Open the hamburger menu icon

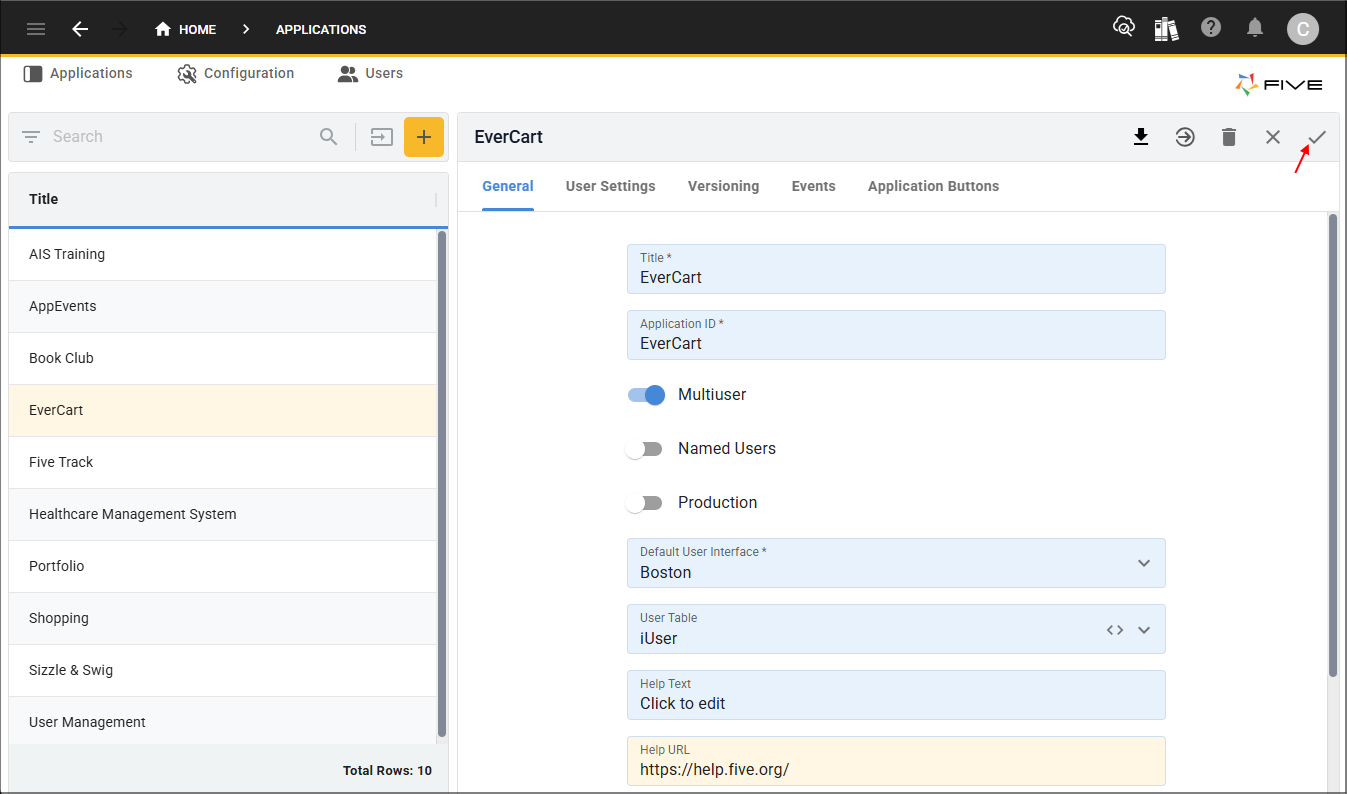point(36,29)
